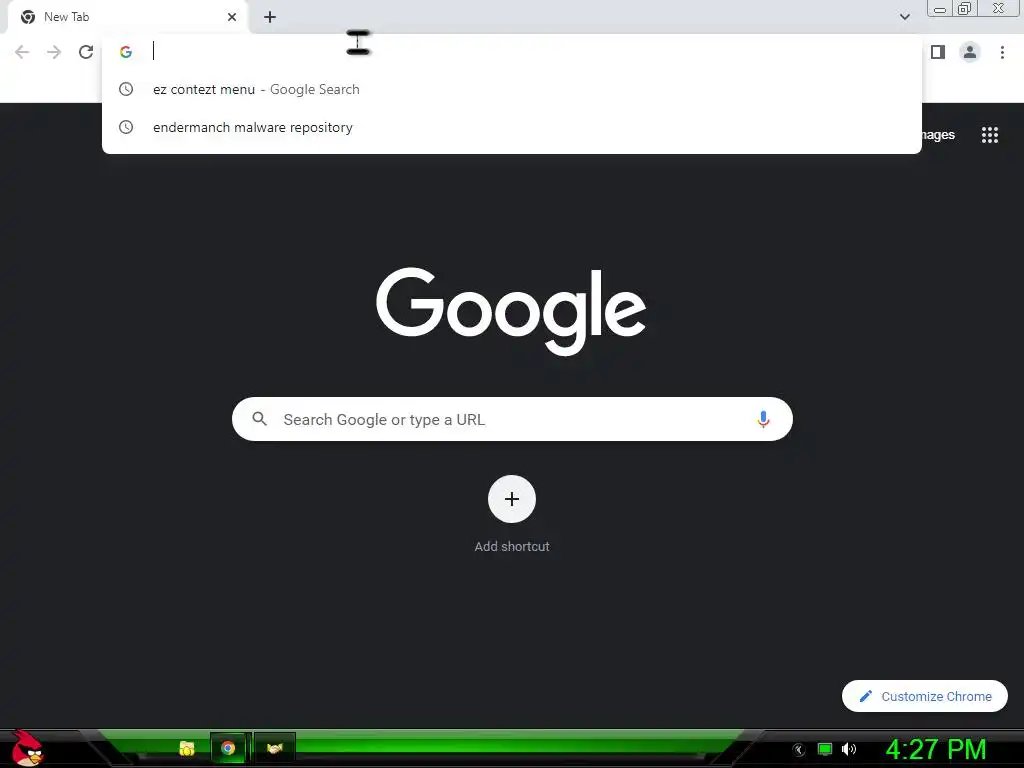The image size is (1024, 768).
Task: Close the New Tab tab
Action: click(x=232, y=17)
